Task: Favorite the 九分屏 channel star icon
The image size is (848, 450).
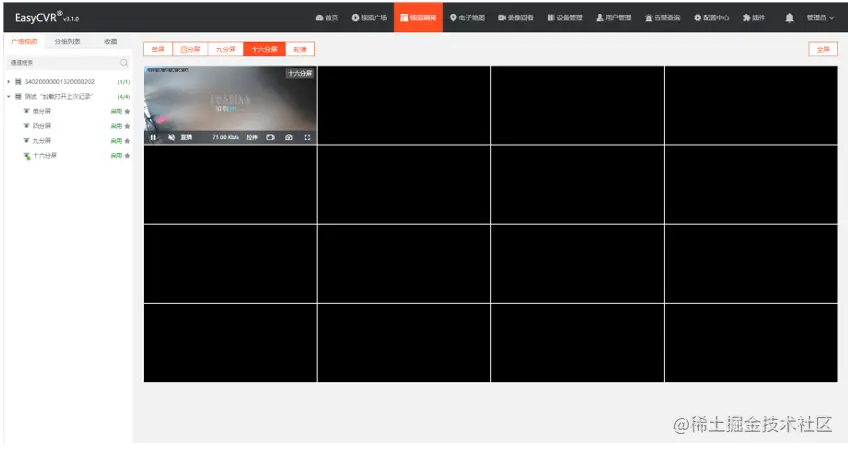Action: point(127,141)
